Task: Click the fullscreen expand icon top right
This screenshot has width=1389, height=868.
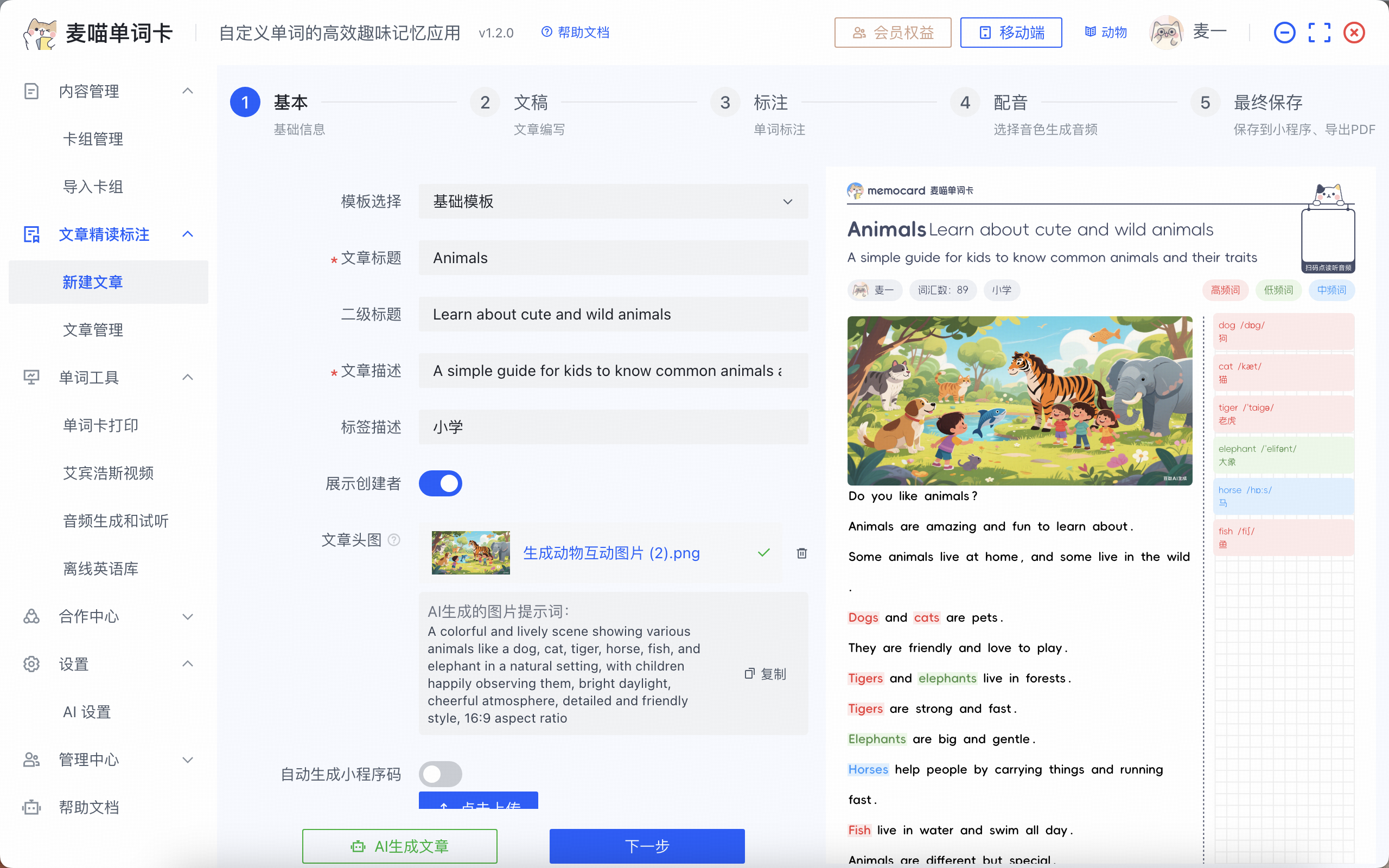Action: click(x=1320, y=32)
